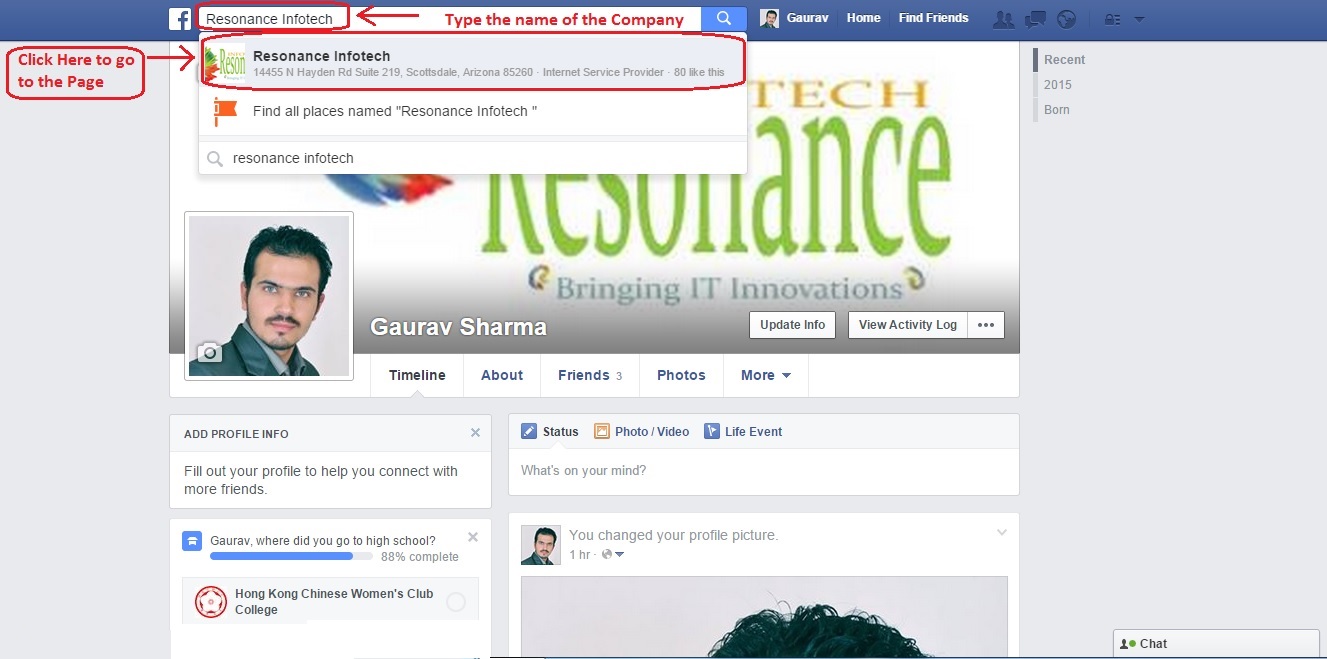Open the Friend Requests icon
Viewport: 1327px width, 659px height.
[x=1004, y=19]
